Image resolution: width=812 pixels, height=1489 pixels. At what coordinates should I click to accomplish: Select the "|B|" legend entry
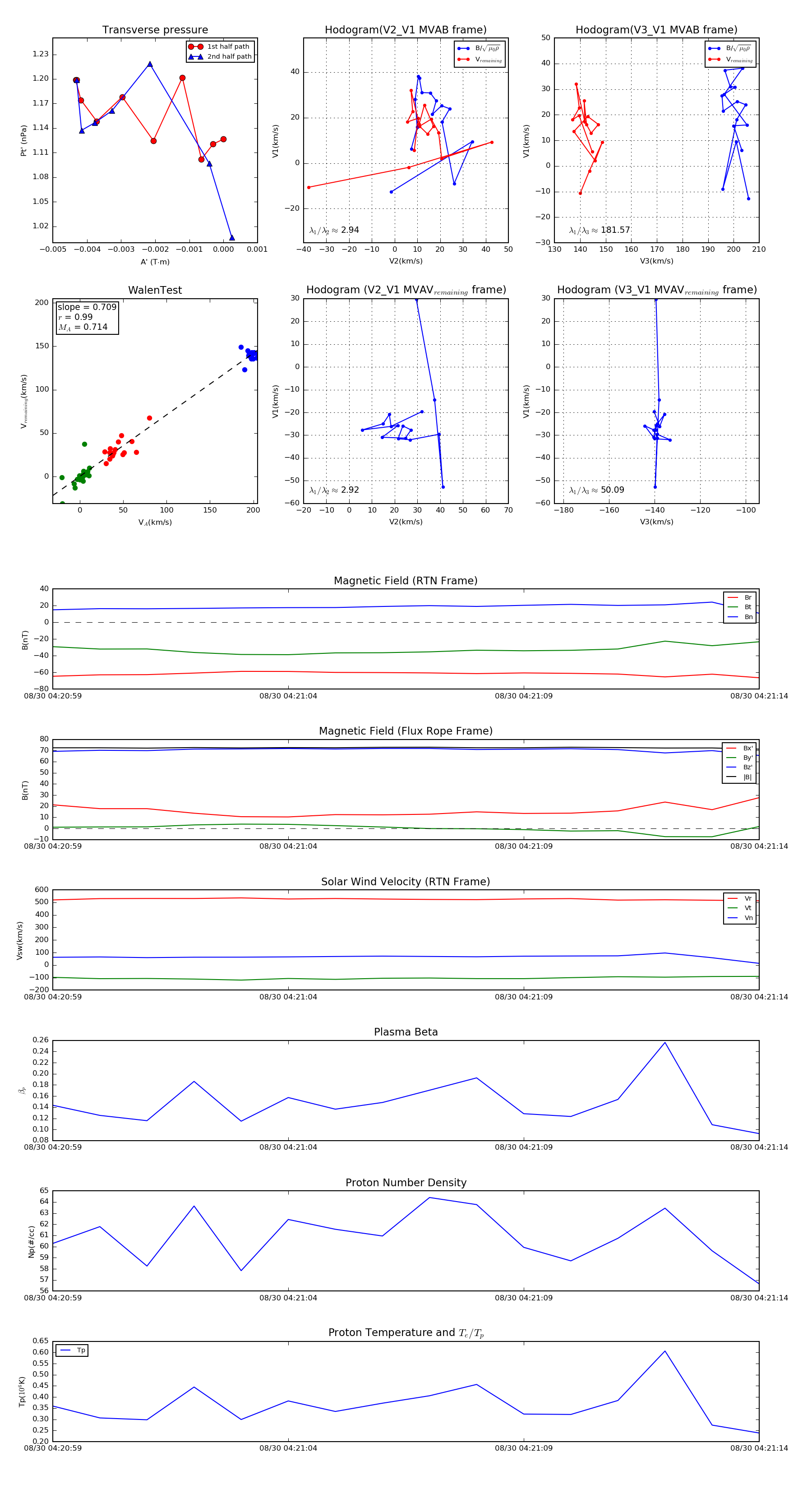tap(739, 777)
